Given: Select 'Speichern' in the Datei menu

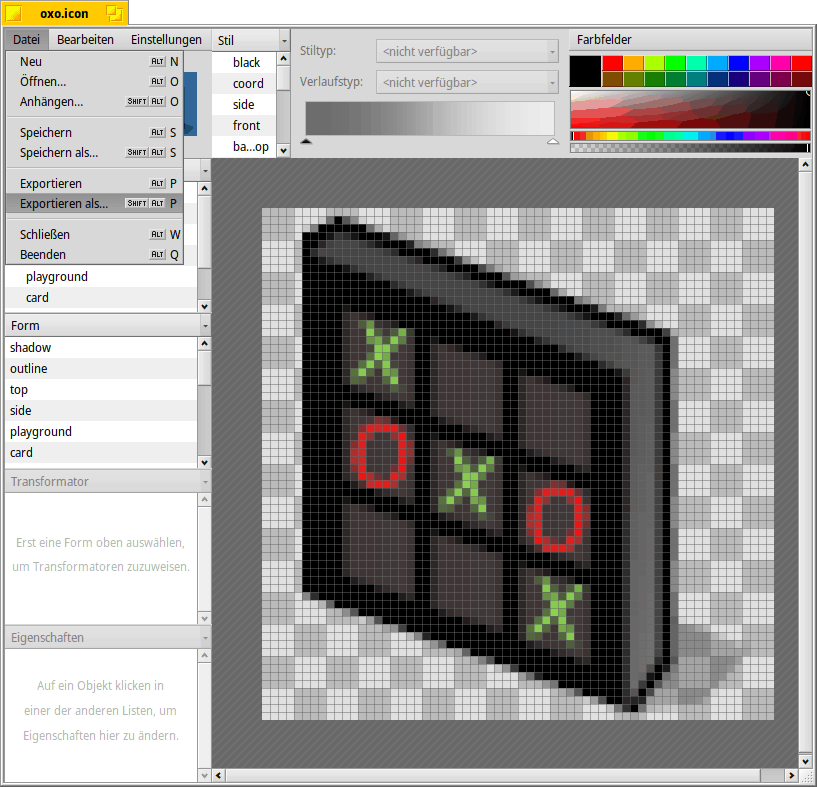Looking at the screenshot, I should [x=46, y=132].
